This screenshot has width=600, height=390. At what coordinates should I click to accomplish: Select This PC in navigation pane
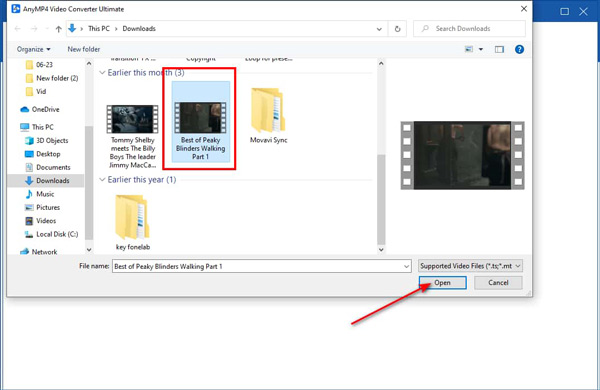click(x=37, y=127)
